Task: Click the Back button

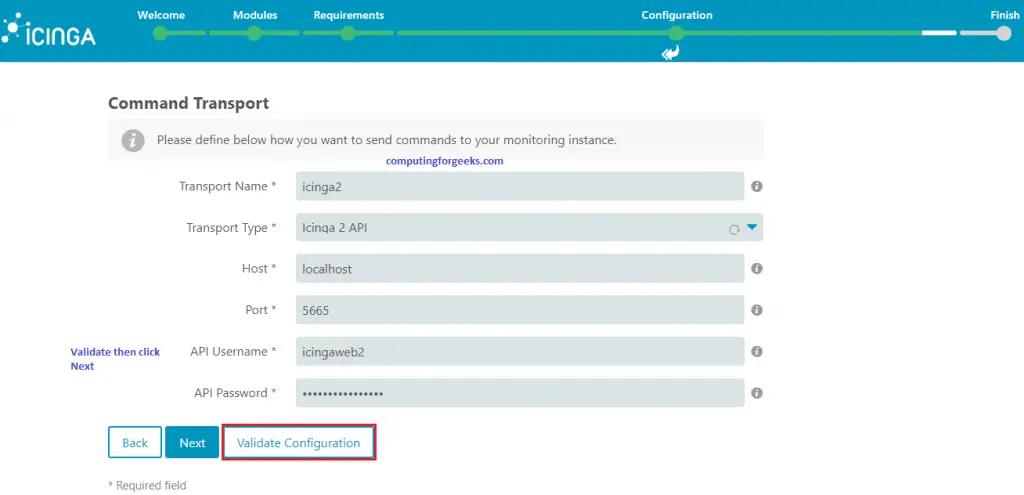Action: (135, 442)
